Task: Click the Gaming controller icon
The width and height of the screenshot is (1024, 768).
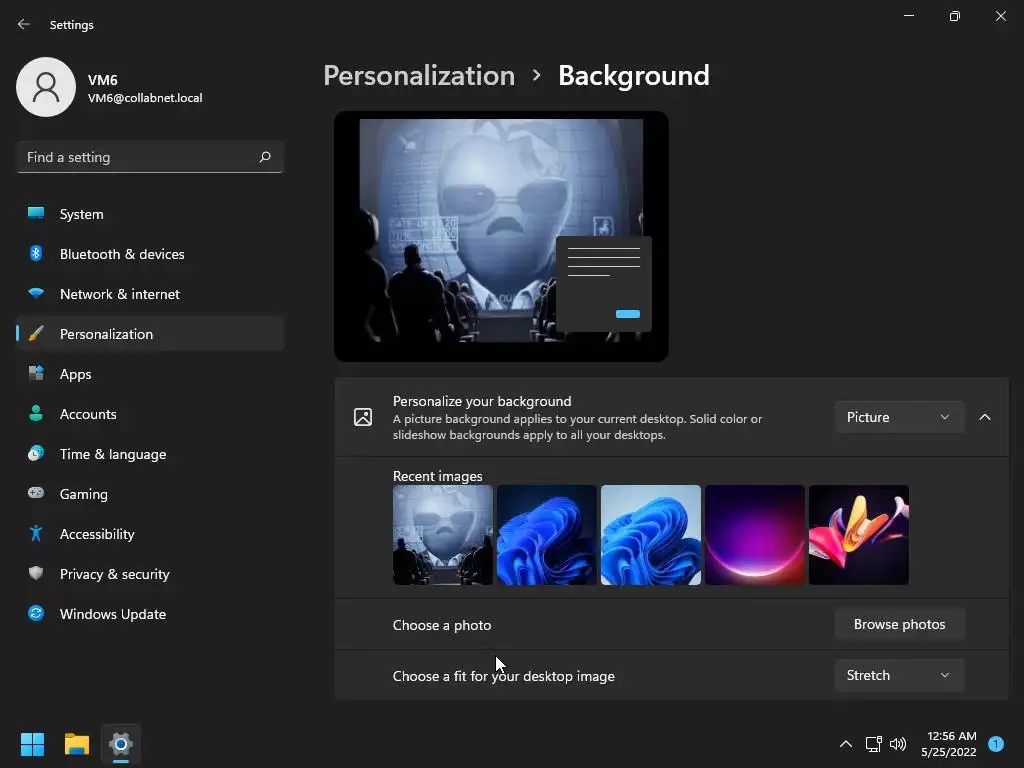Action: [36, 493]
